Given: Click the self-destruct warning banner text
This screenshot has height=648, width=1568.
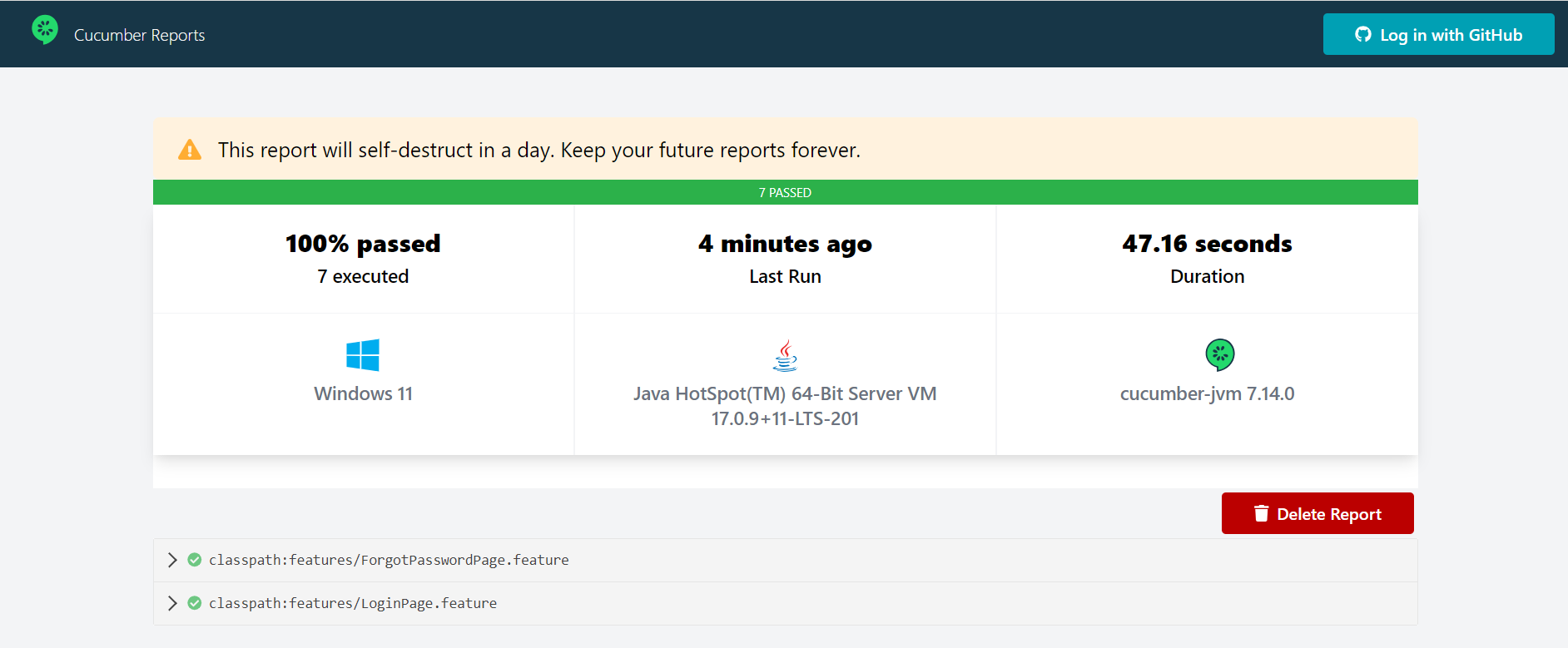Looking at the screenshot, I should [x=539, y=150].
